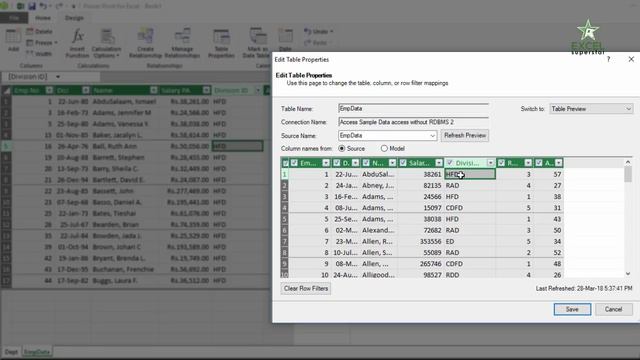Click the Excel icon in quick access toolbar
Screen dimensions: 640x360
(x=20, y=6)
